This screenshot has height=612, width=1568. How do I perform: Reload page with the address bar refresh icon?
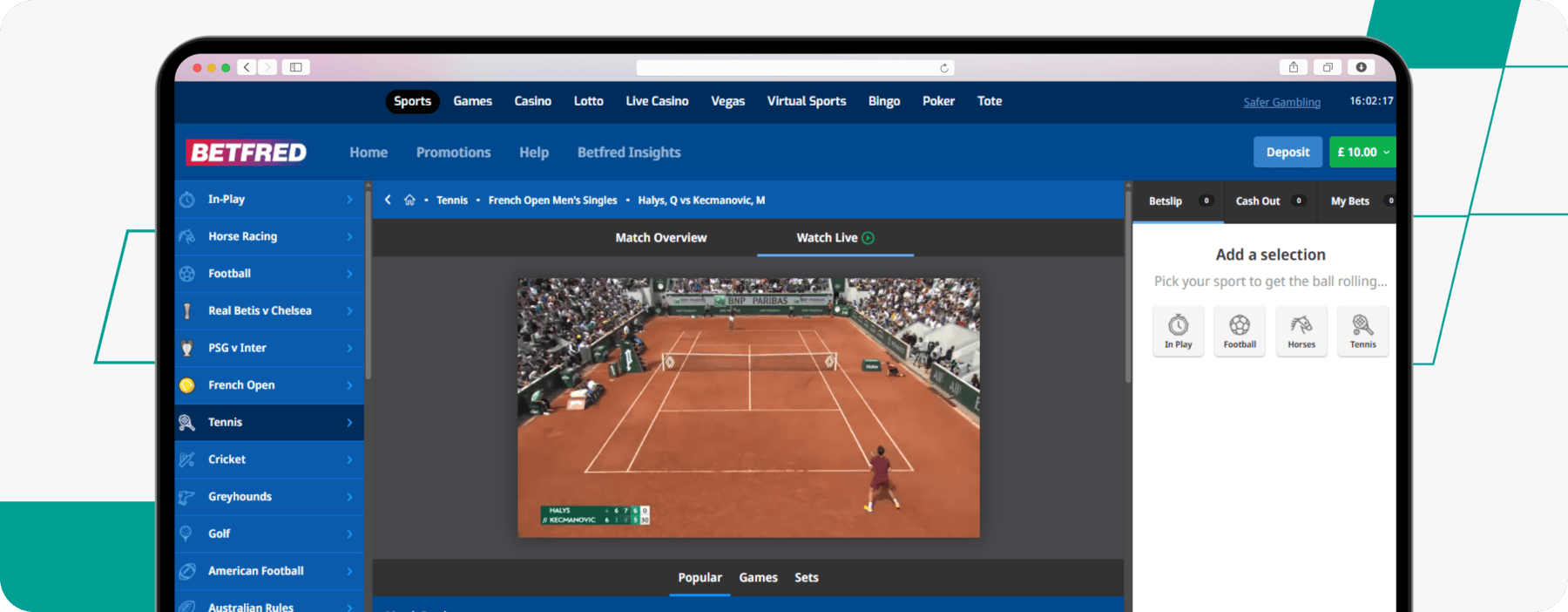coord(944,68)
